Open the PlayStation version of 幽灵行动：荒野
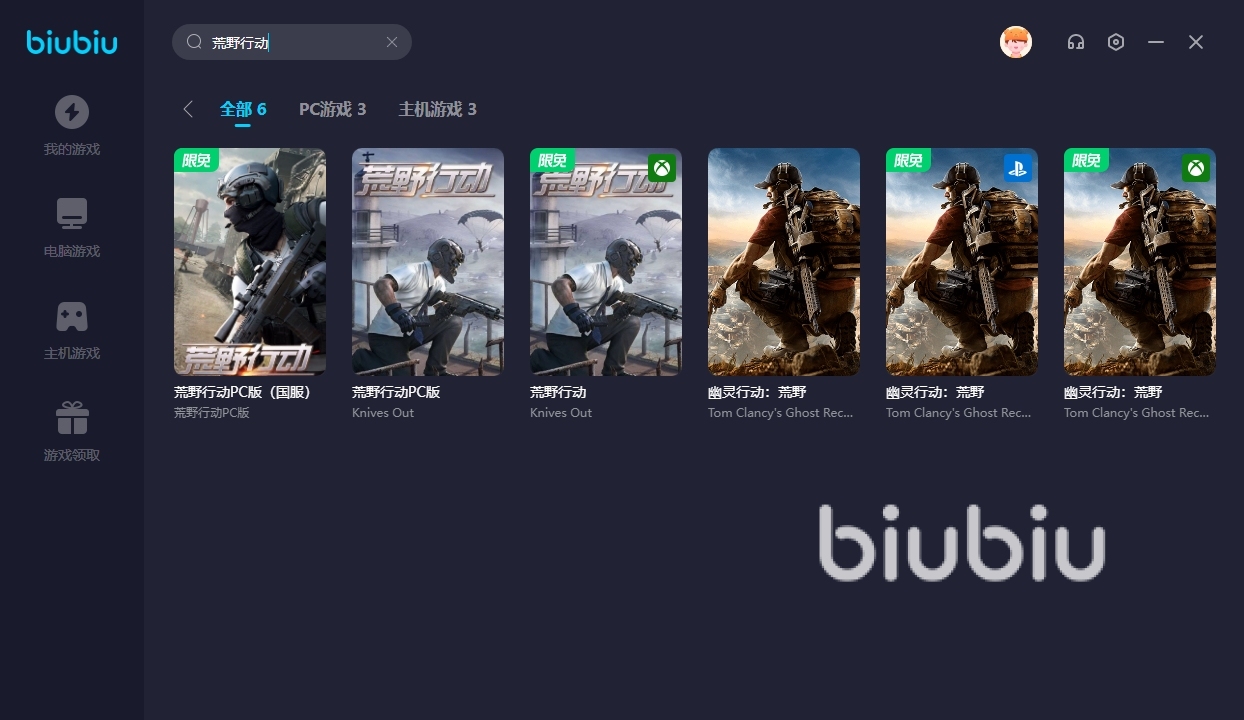 click(962, 262)
